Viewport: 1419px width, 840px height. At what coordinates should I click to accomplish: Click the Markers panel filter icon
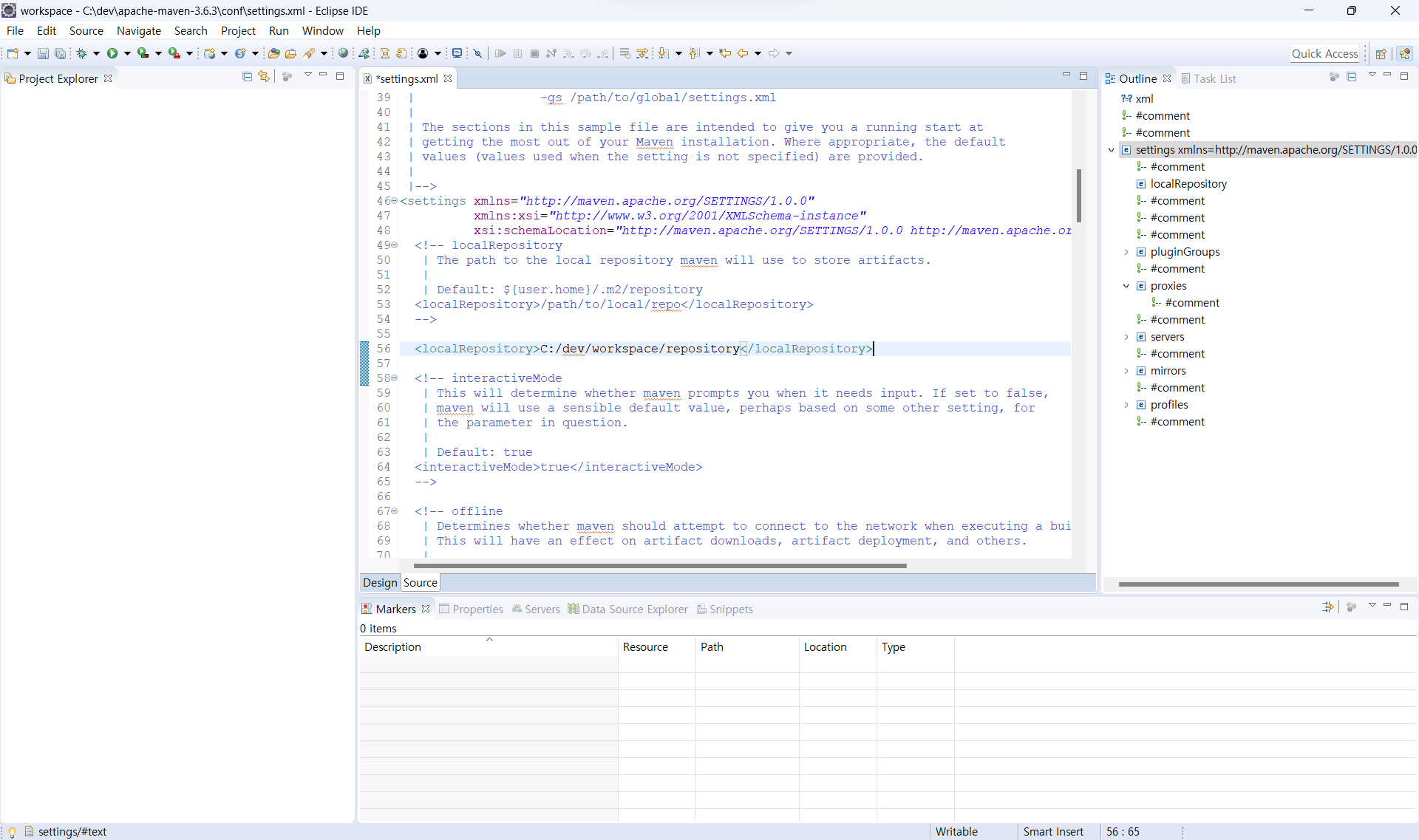1328,607
